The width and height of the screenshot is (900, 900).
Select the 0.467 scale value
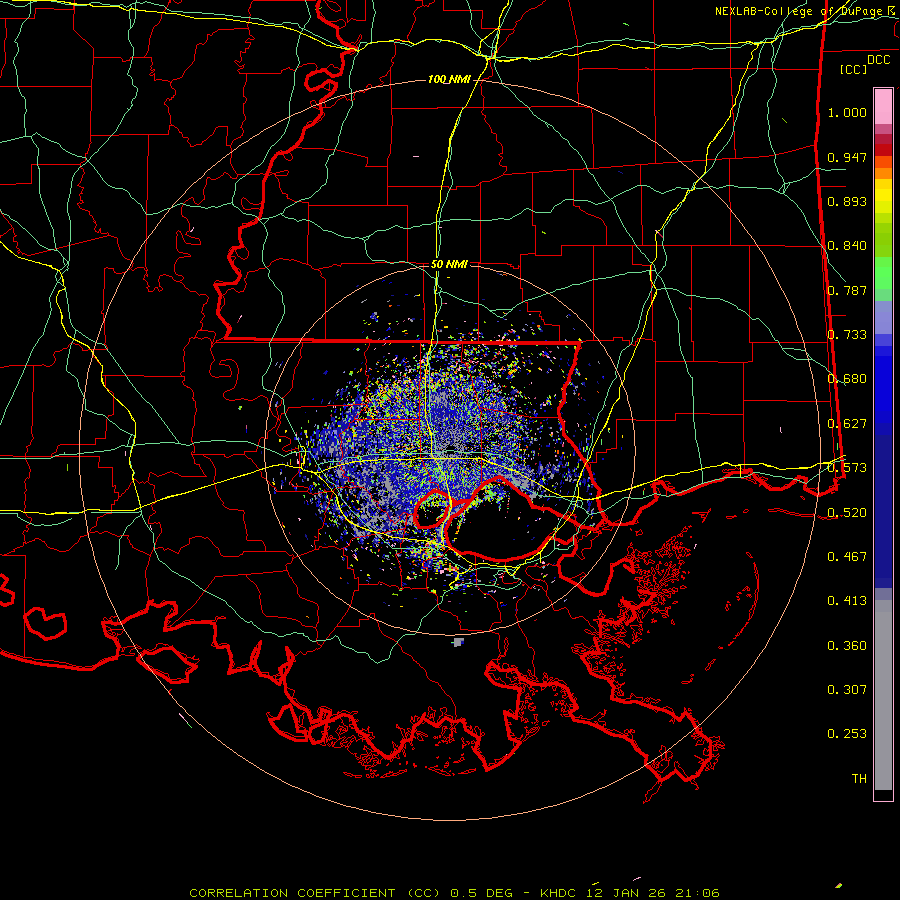click(847, 557)
